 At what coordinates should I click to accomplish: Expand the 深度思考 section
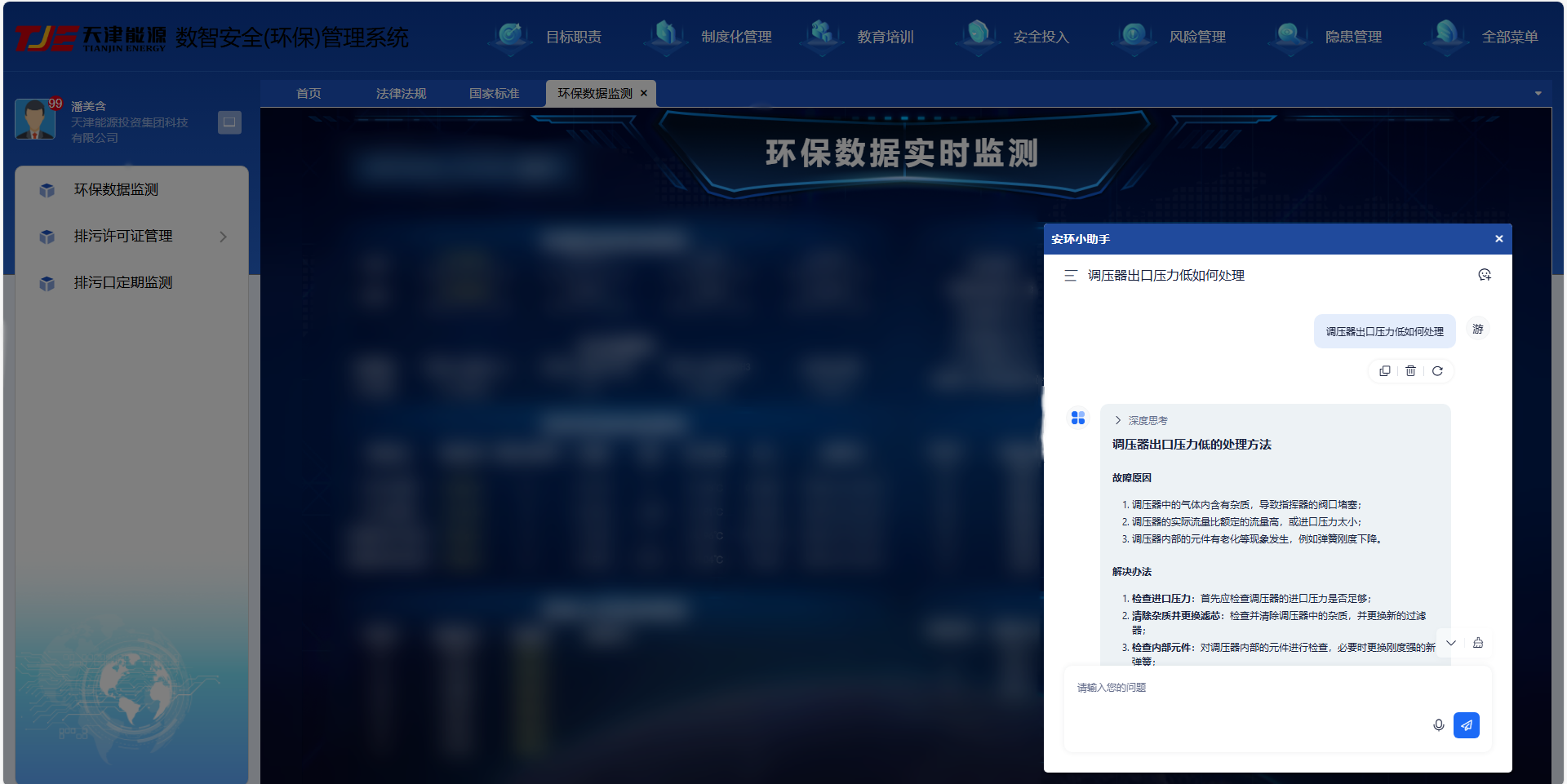click(x=1141, y=420)
